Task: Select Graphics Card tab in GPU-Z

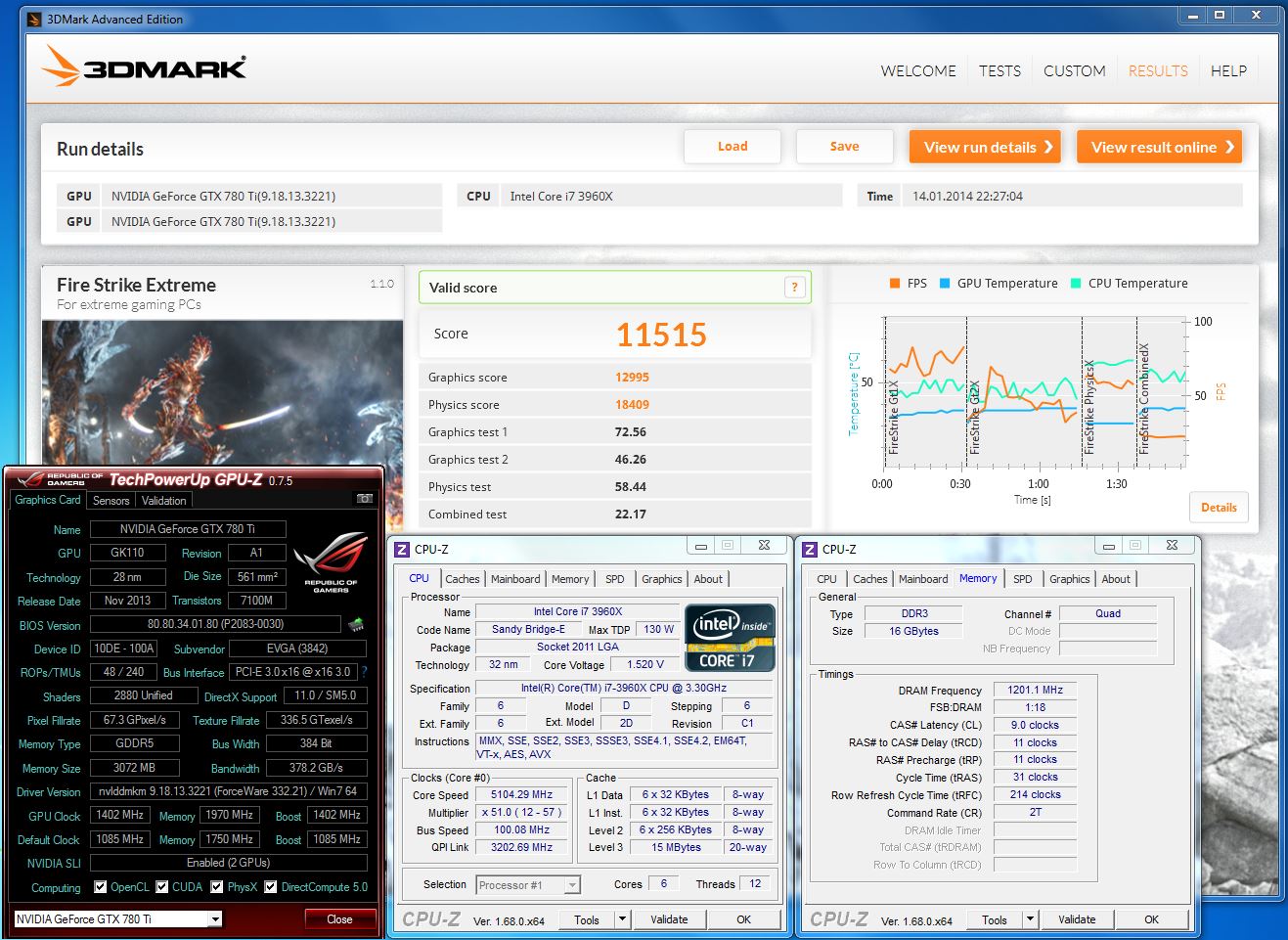Action: [x=48, y=500]
